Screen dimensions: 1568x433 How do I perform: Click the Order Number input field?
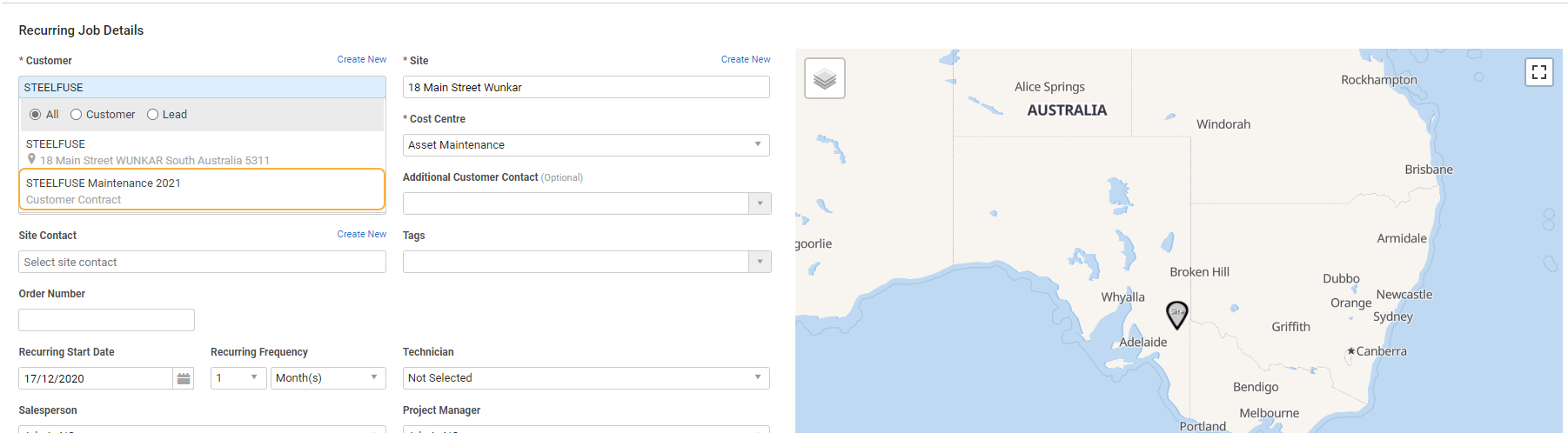coord(106,320)
